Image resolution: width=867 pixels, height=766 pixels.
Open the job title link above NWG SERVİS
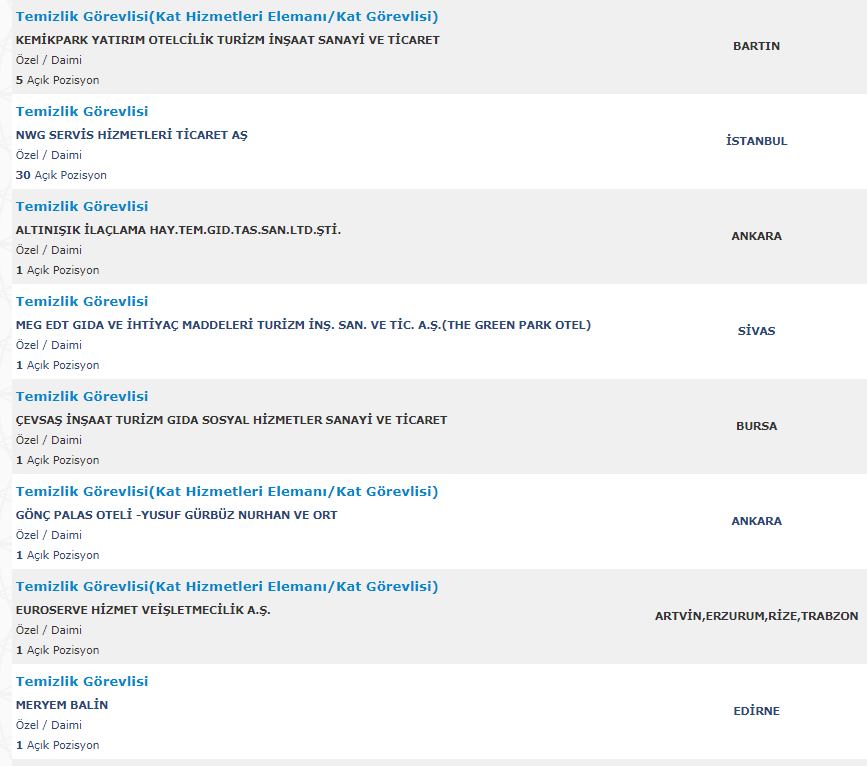[x=82, y=111]
